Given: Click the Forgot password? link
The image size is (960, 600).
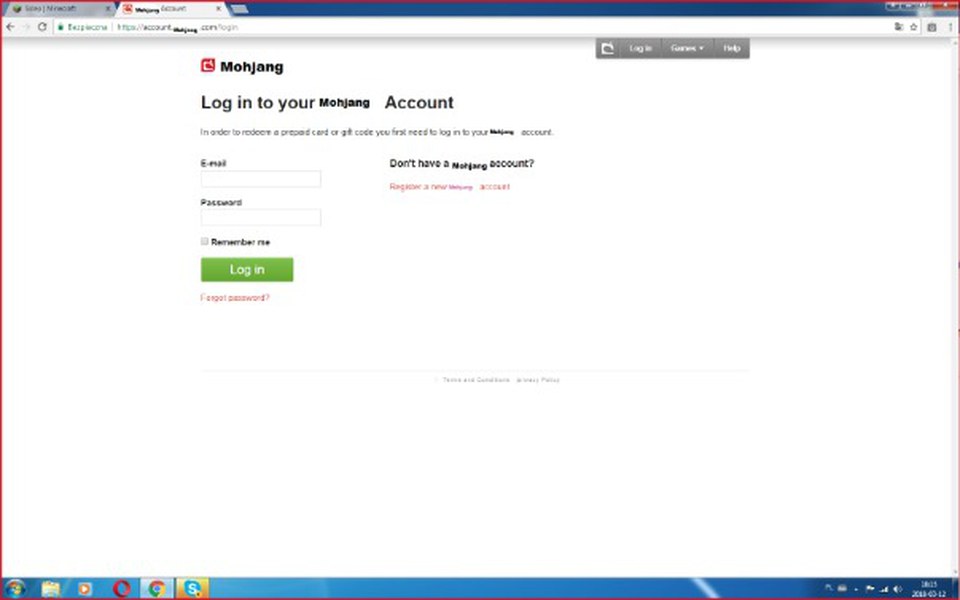Looking at the screenshot, I should [x=235, y=298].
